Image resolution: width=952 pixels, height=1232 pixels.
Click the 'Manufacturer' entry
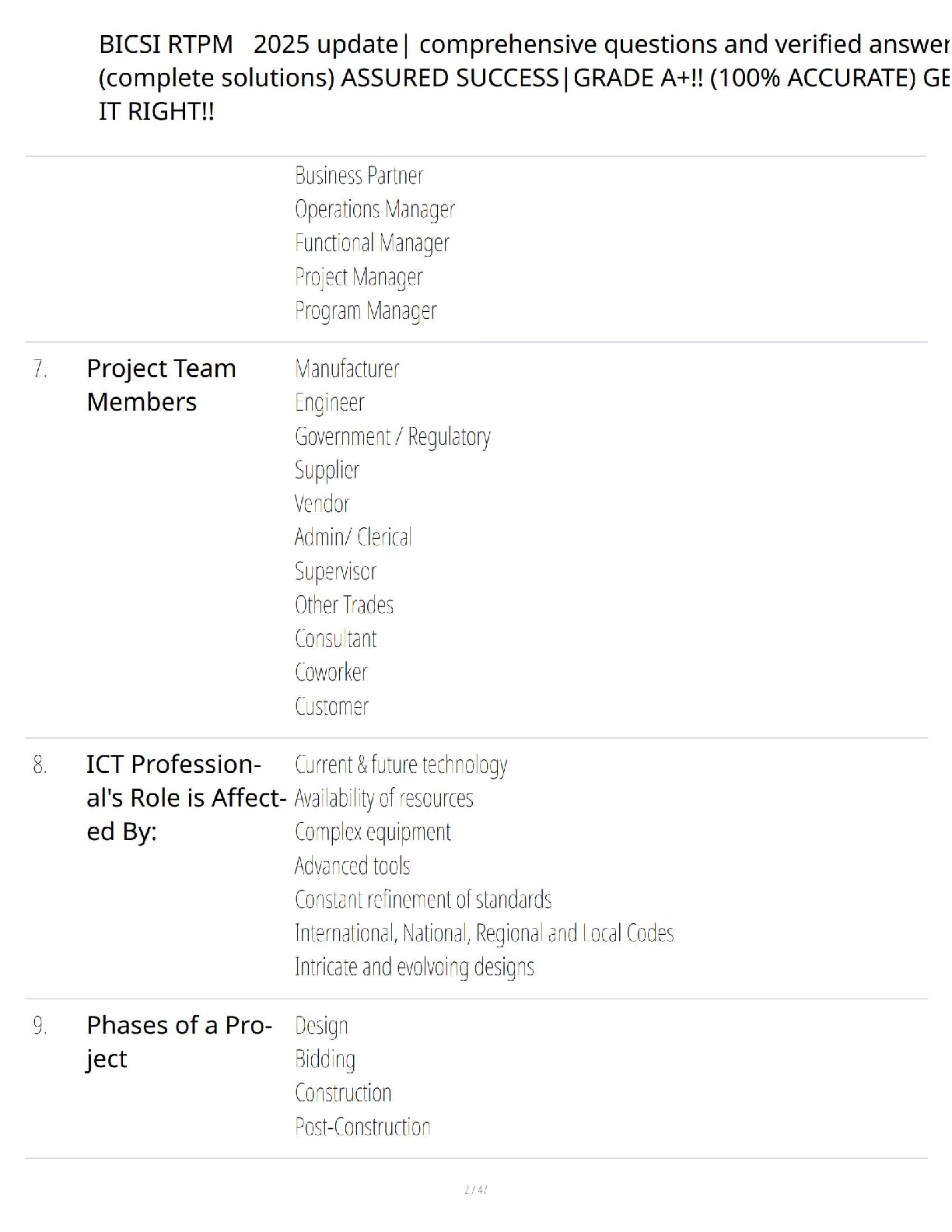(347, 369)
